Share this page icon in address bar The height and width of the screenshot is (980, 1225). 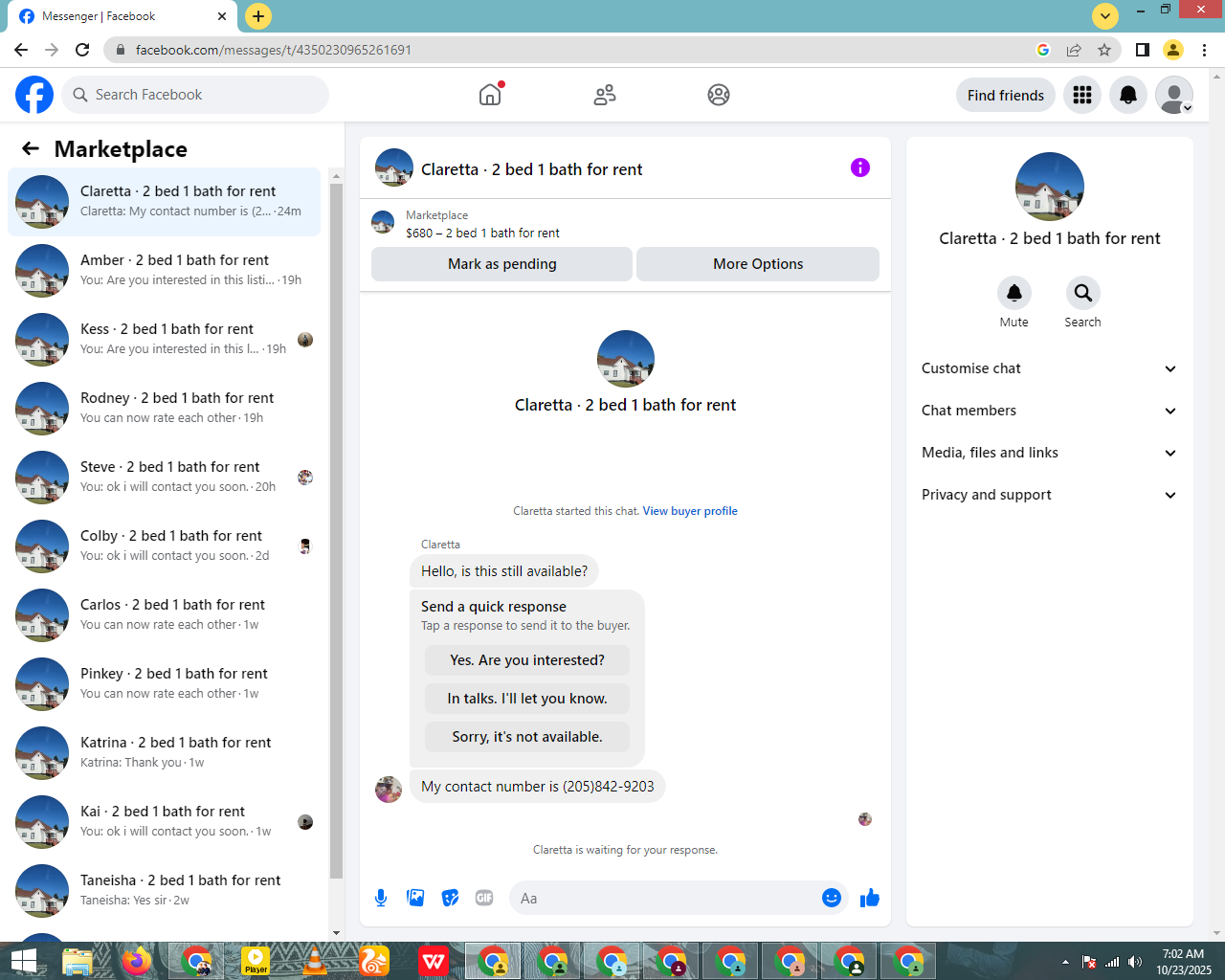point(1074,50)
